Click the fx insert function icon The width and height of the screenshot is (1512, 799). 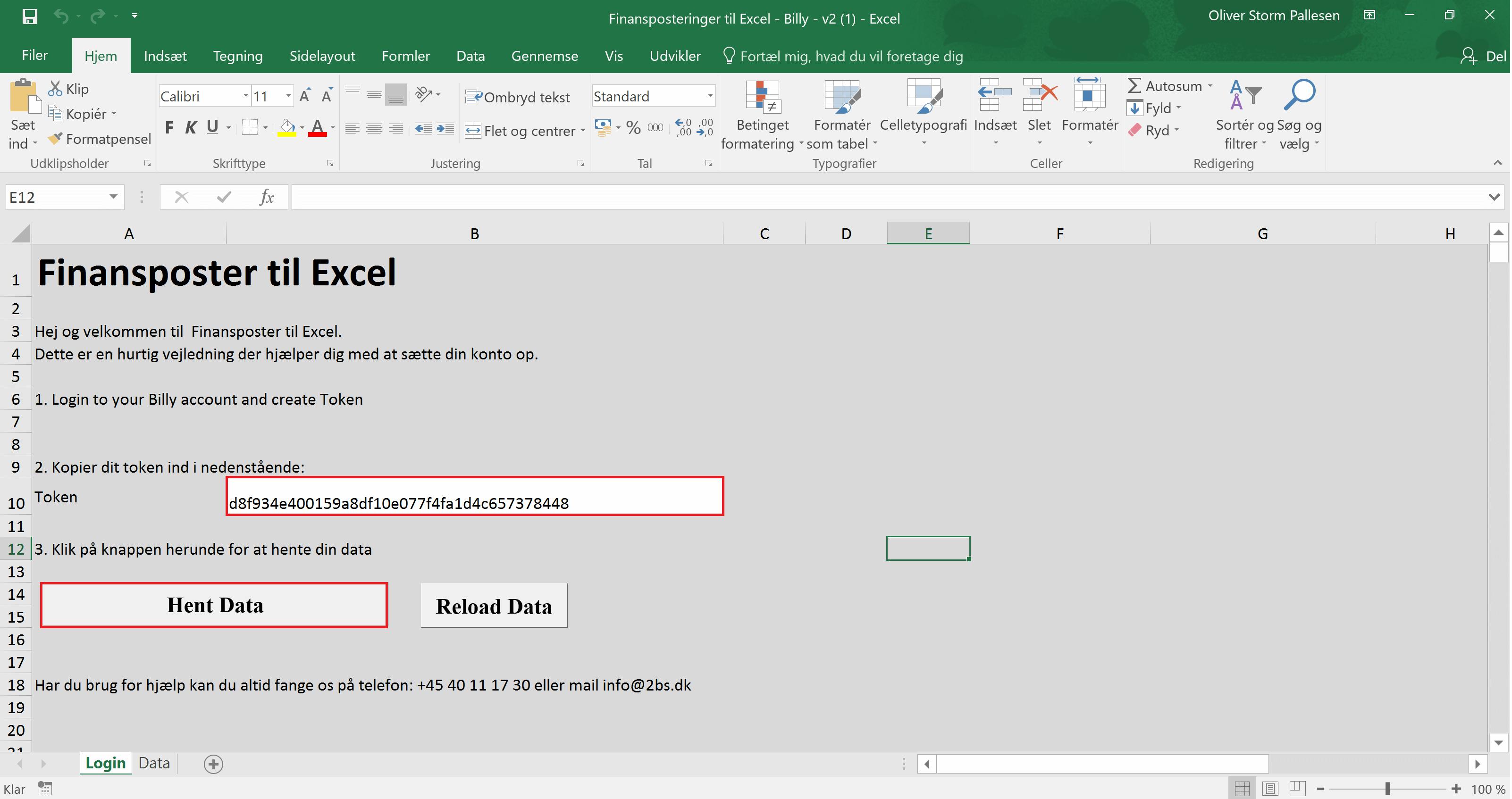[x=267, y=197]
